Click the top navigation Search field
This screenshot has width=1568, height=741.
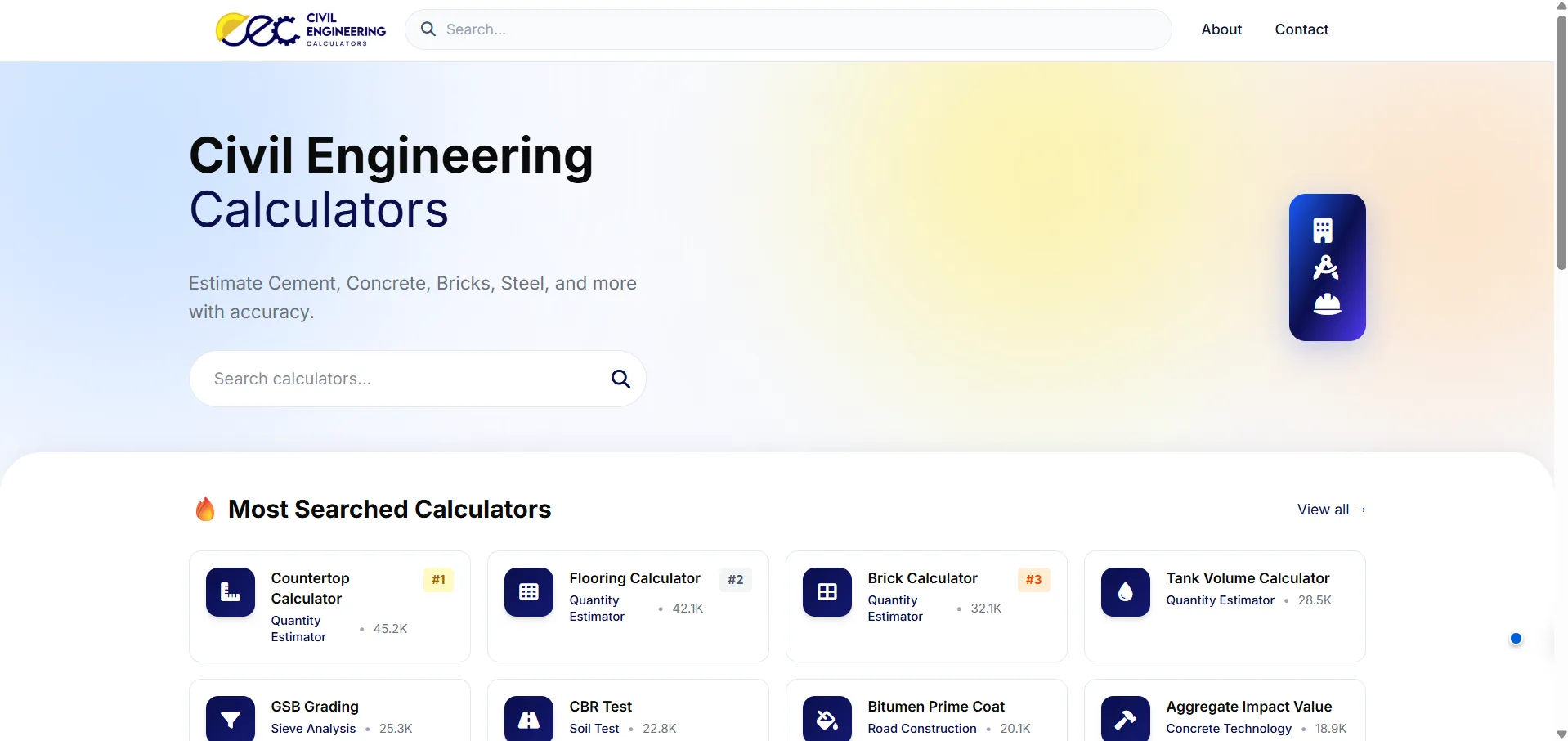tap(788, 29)
